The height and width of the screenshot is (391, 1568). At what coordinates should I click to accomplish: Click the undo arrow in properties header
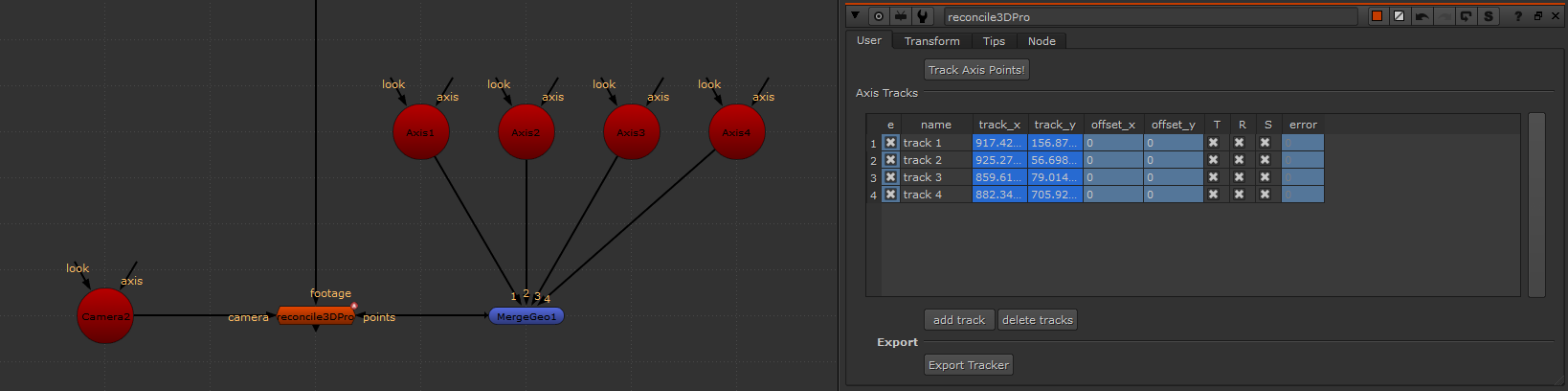point(1422,16)
